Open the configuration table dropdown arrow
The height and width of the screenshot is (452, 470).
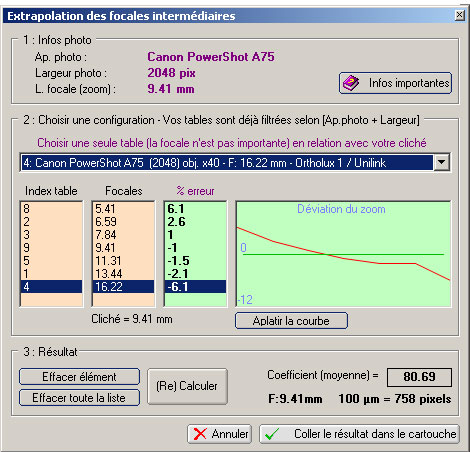point(442,162)
